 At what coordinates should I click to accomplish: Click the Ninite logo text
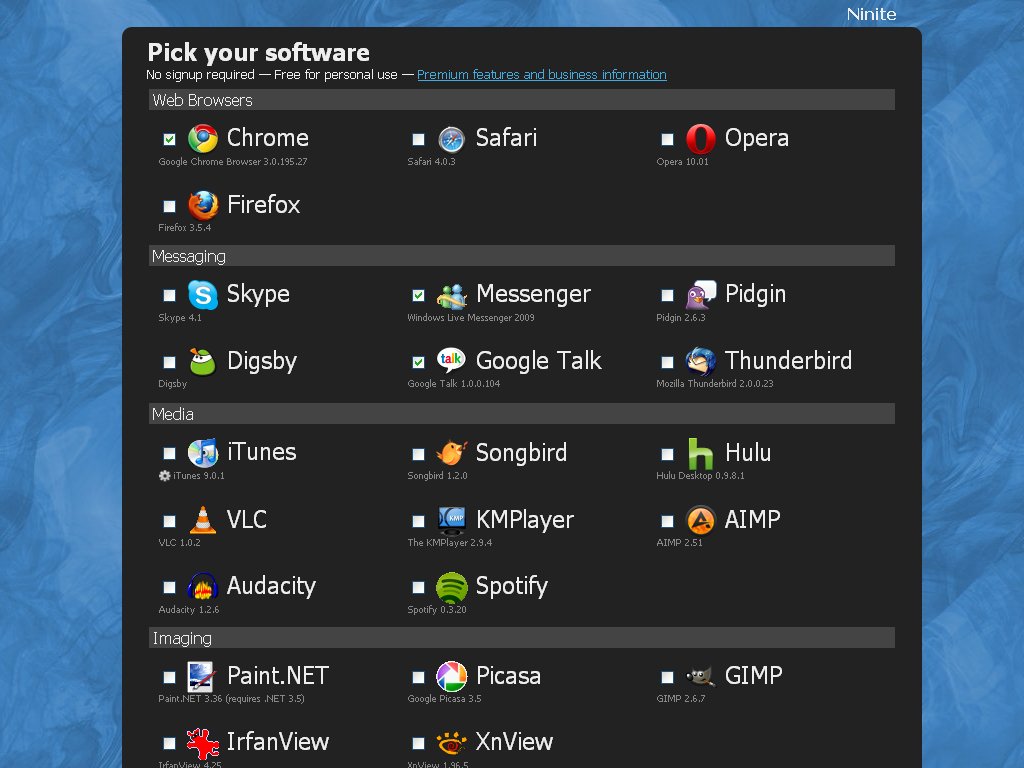tap(871, 14)
